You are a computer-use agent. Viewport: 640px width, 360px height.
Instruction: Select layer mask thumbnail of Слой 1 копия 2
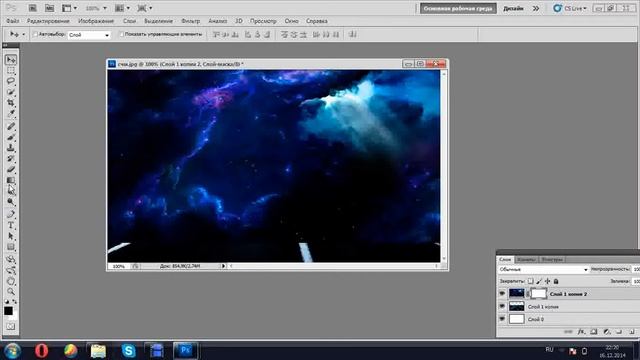click(x=538, y=293)
